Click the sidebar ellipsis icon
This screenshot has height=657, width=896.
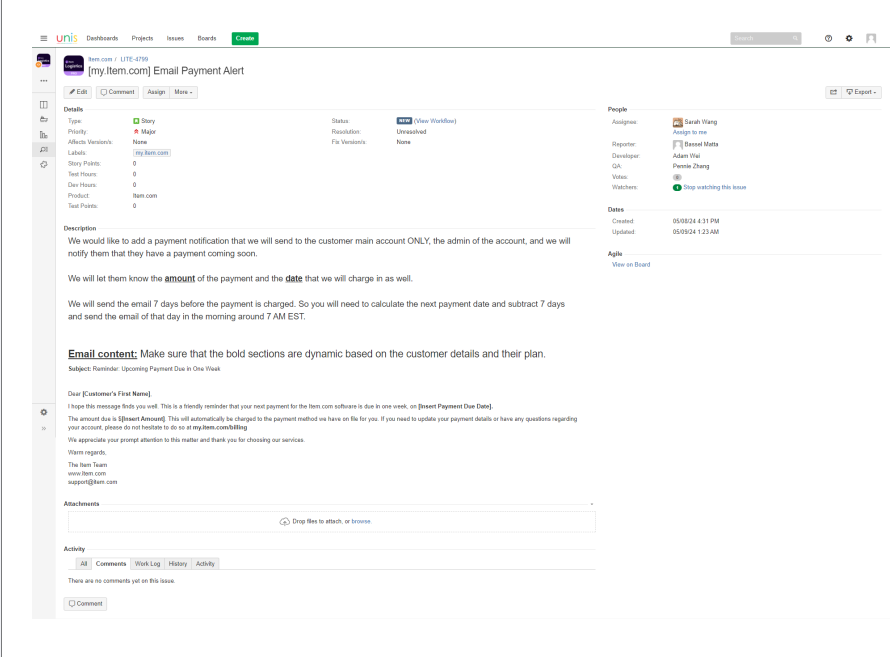[x=43, y=82]
